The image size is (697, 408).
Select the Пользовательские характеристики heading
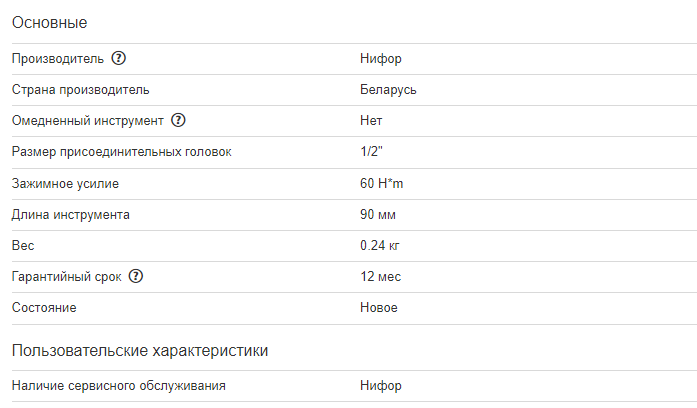coord(139,350)
